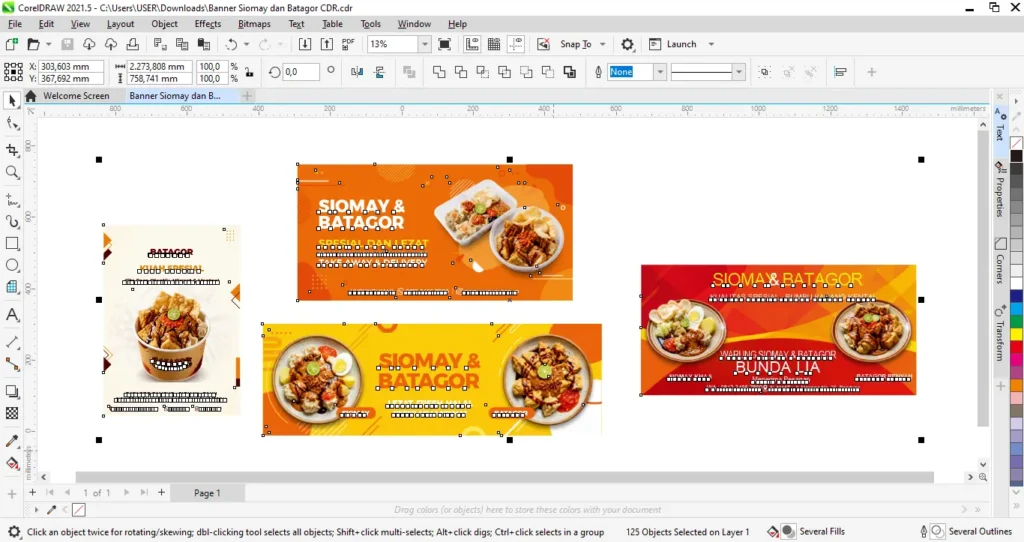Image resolution: width=1024 pixels, height=542 pixels.
Task: Select the Drop Shadow tool
Action: point(12,391)
